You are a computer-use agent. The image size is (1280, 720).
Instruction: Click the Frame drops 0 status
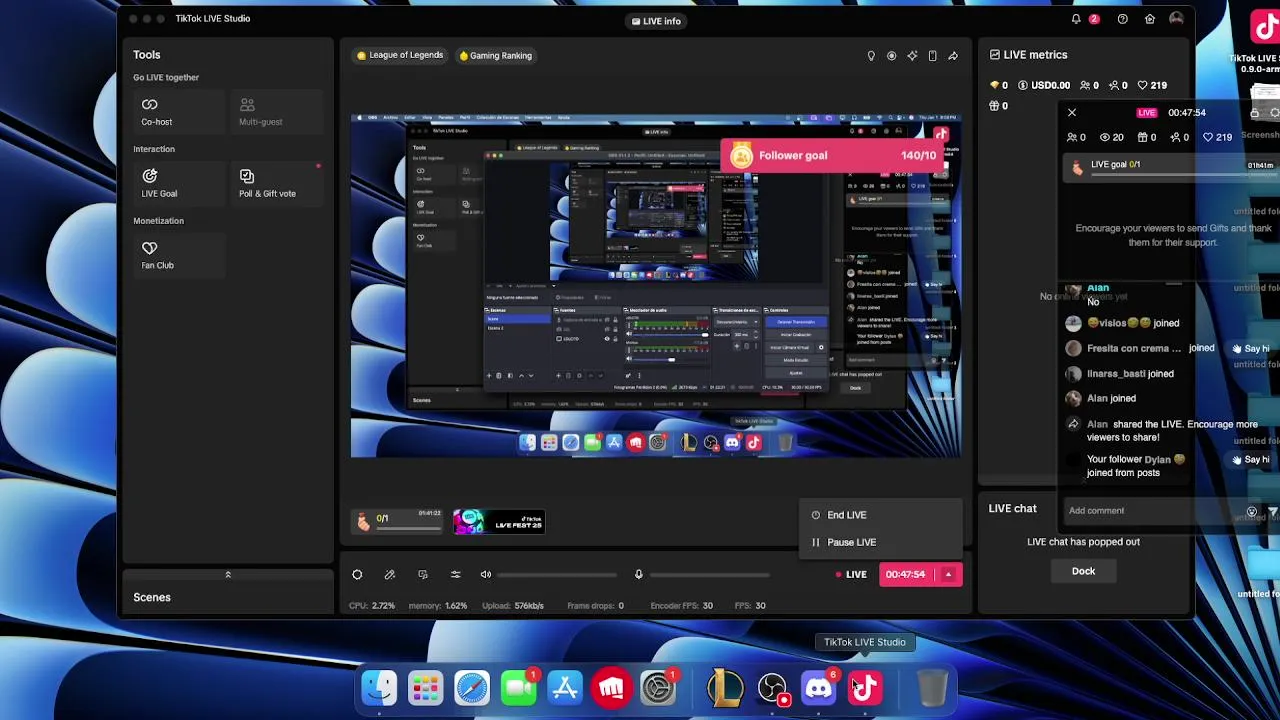tap(595, 606)
